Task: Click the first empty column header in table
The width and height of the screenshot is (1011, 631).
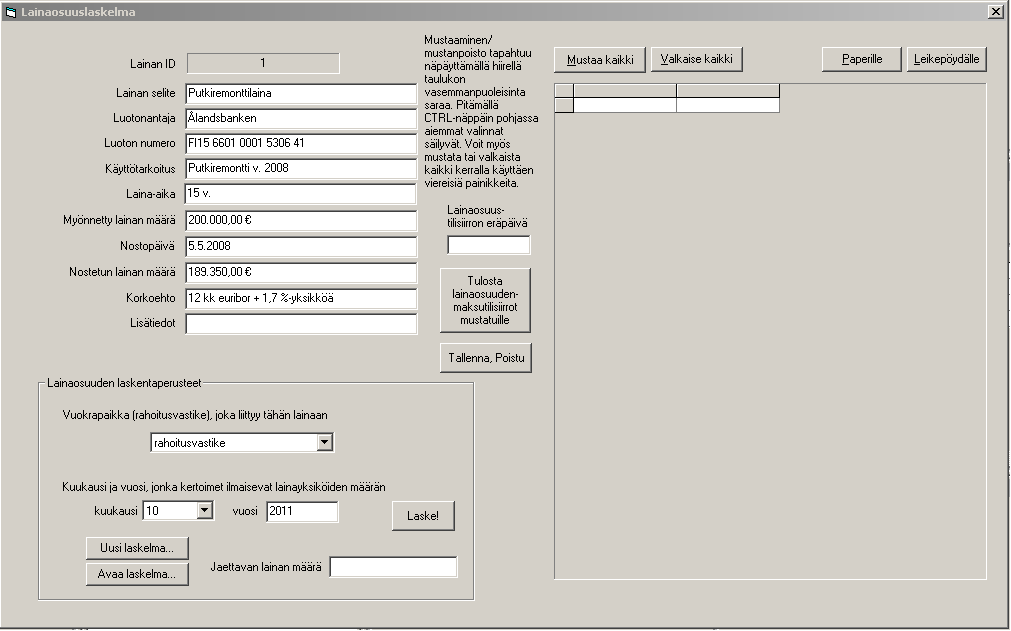Action: coord(625,90)
